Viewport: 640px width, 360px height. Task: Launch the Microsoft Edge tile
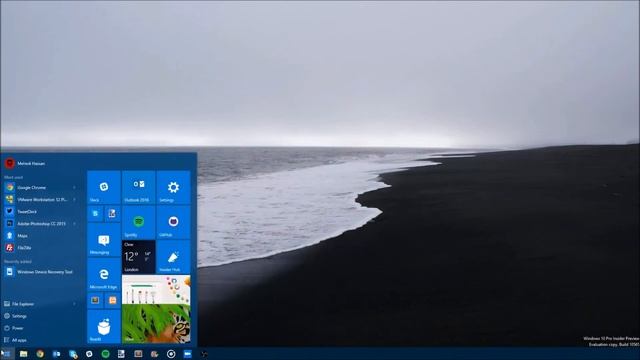click(x=104, y=275)
